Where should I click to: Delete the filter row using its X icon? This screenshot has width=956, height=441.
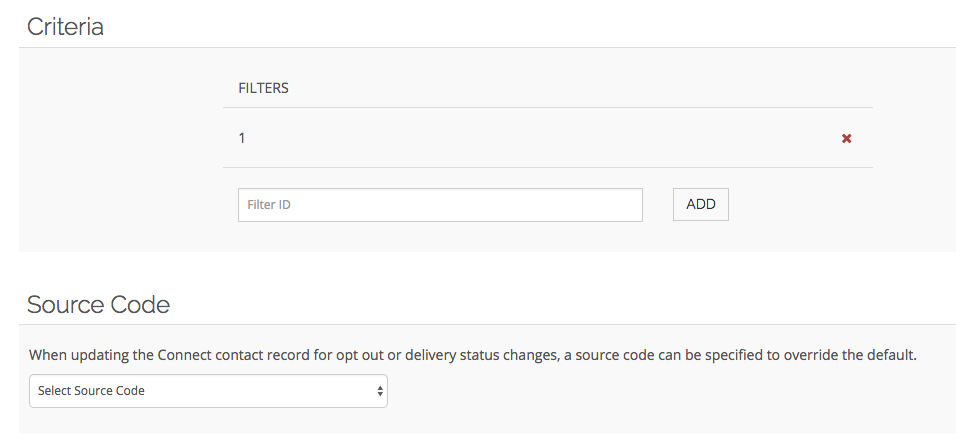pos(846,139)
